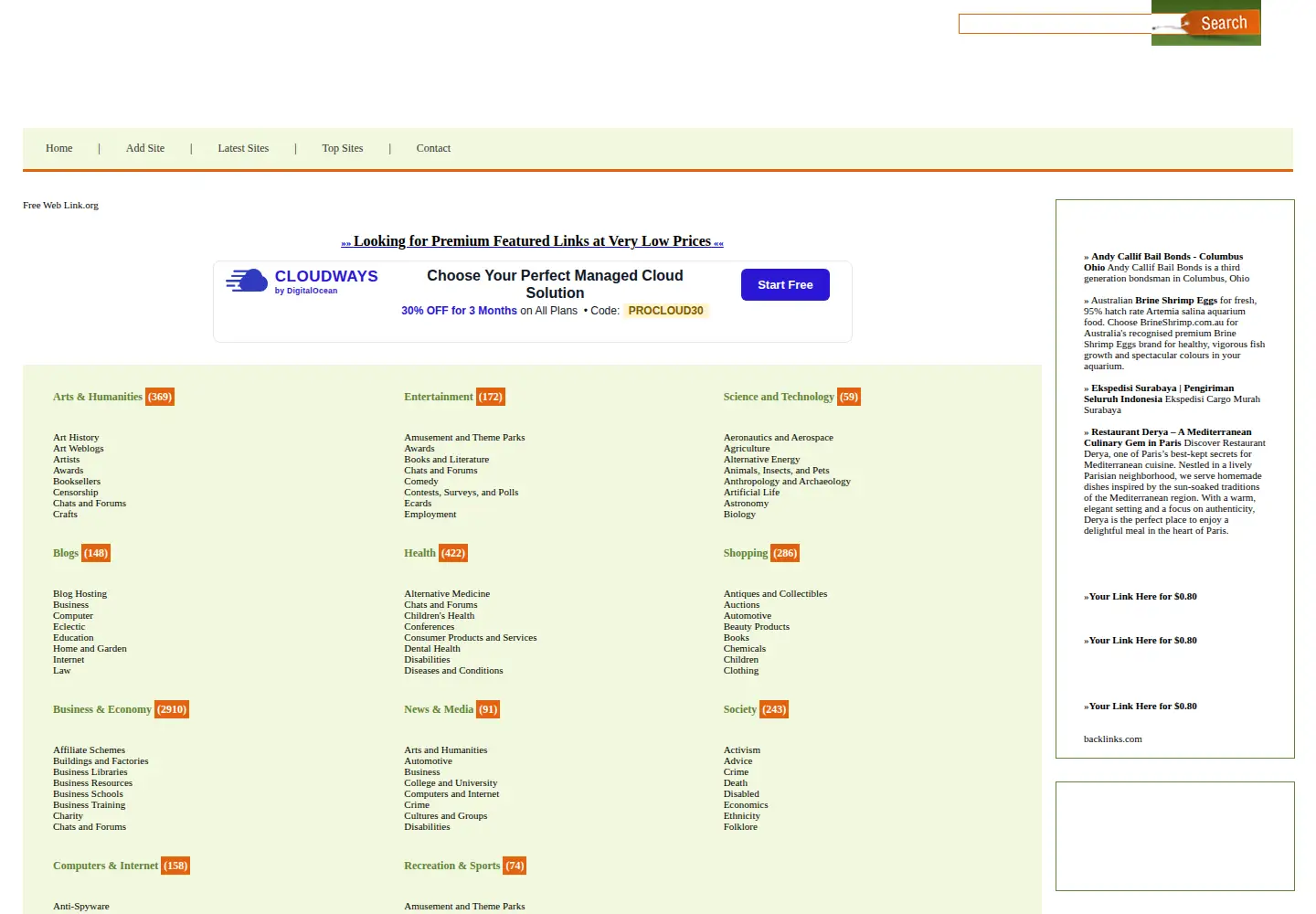Open the Blog Hosting subcategory
Viewport: 1316px width, 914px height.
click(80, 594)
